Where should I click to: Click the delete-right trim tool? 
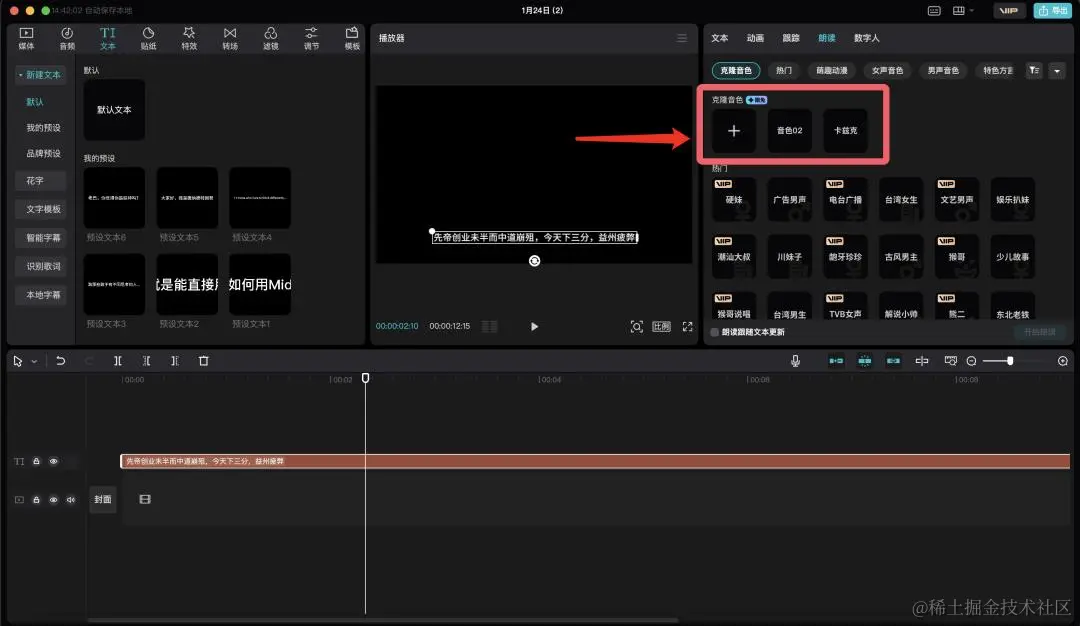pyautogui.click(x=175, y=361)
